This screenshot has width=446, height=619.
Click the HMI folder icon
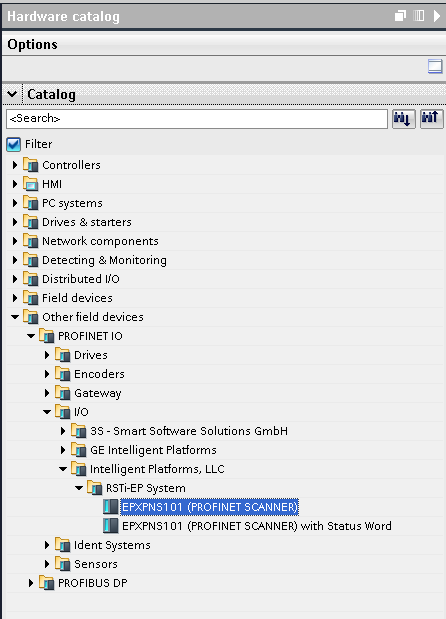click(30, 184)
